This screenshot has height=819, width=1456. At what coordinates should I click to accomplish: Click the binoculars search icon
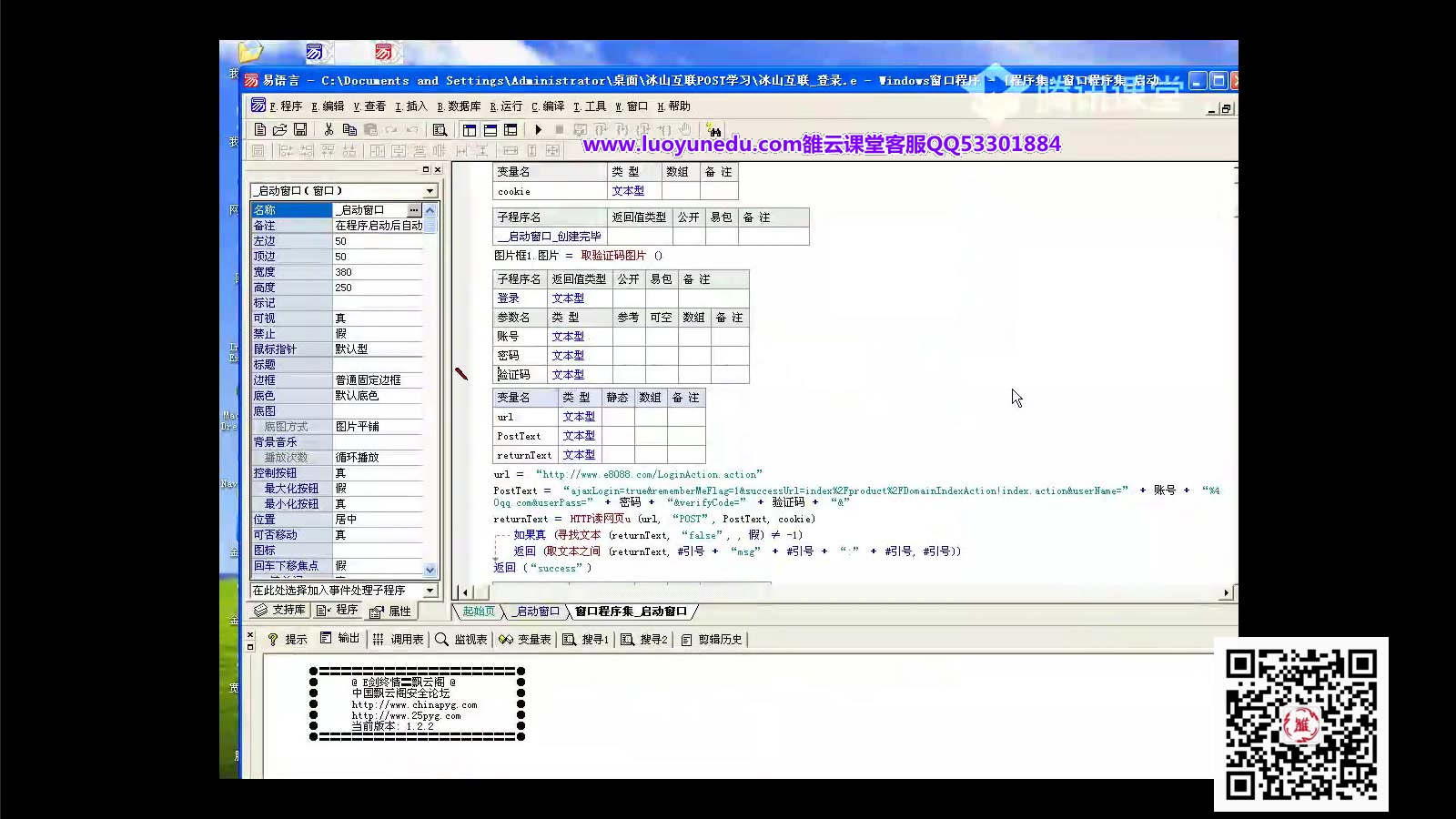713,129
